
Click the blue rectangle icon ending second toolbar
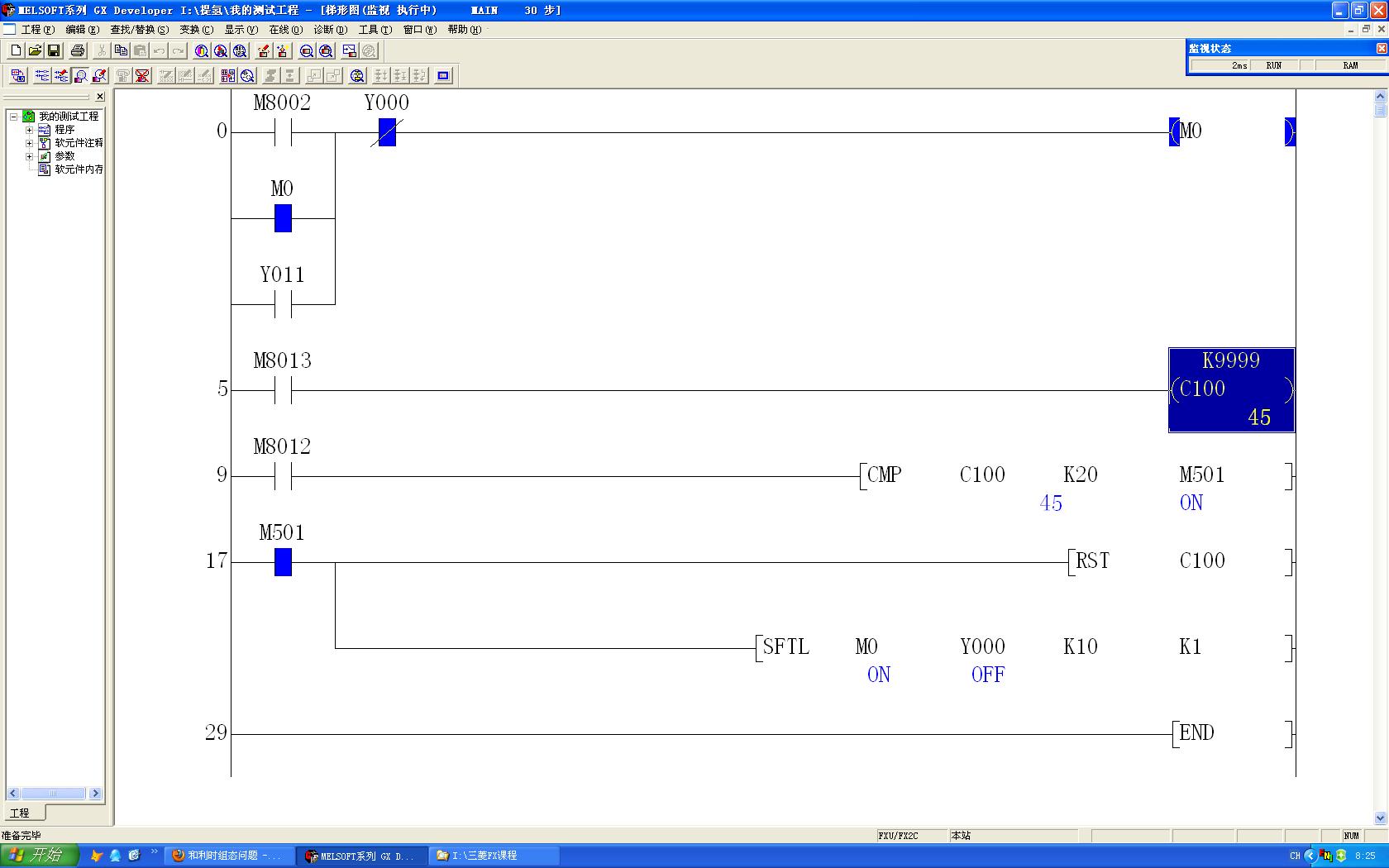[x=443, y=76]
